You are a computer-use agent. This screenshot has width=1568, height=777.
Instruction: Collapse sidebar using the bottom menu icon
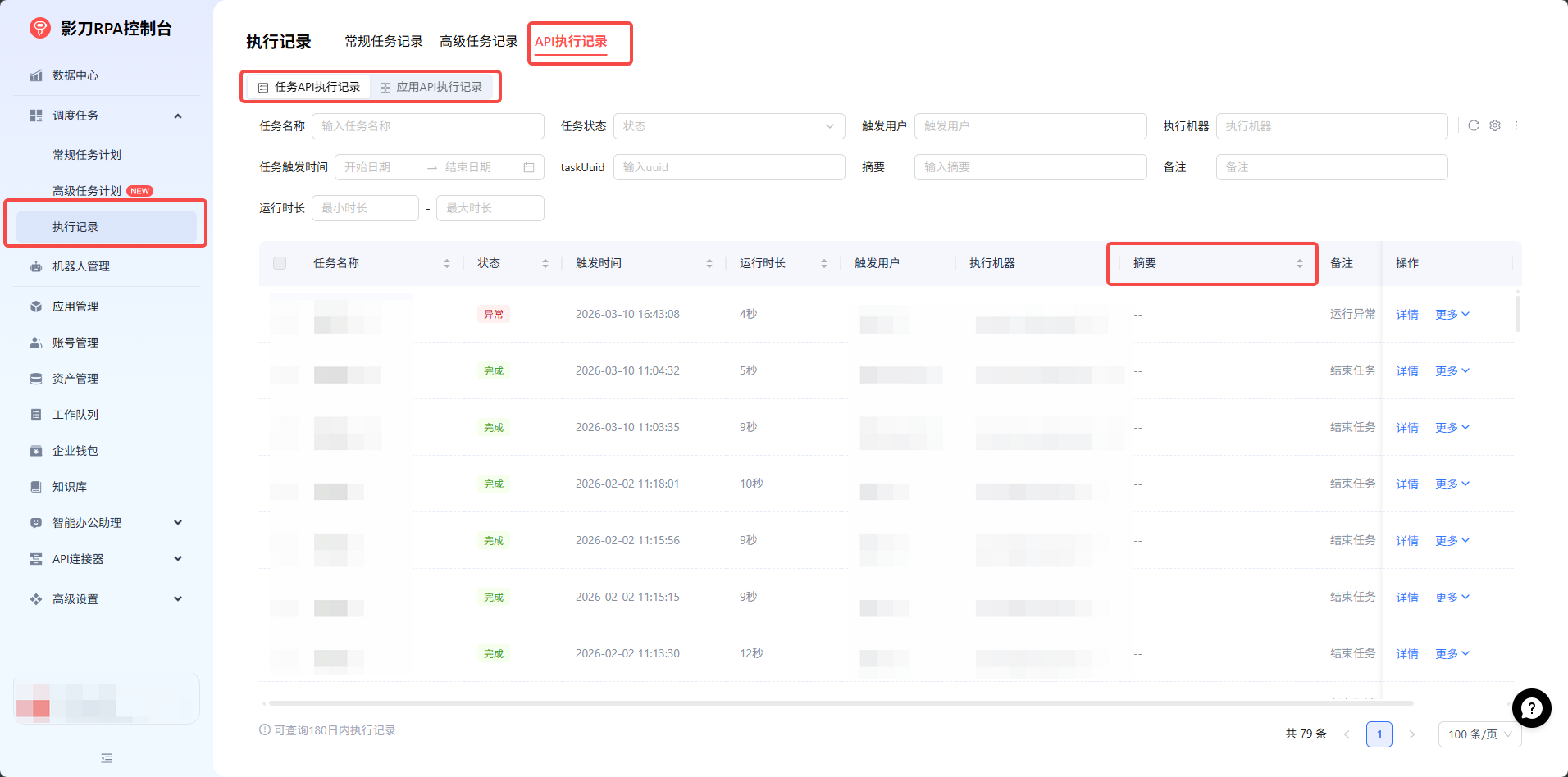point(107,758)
